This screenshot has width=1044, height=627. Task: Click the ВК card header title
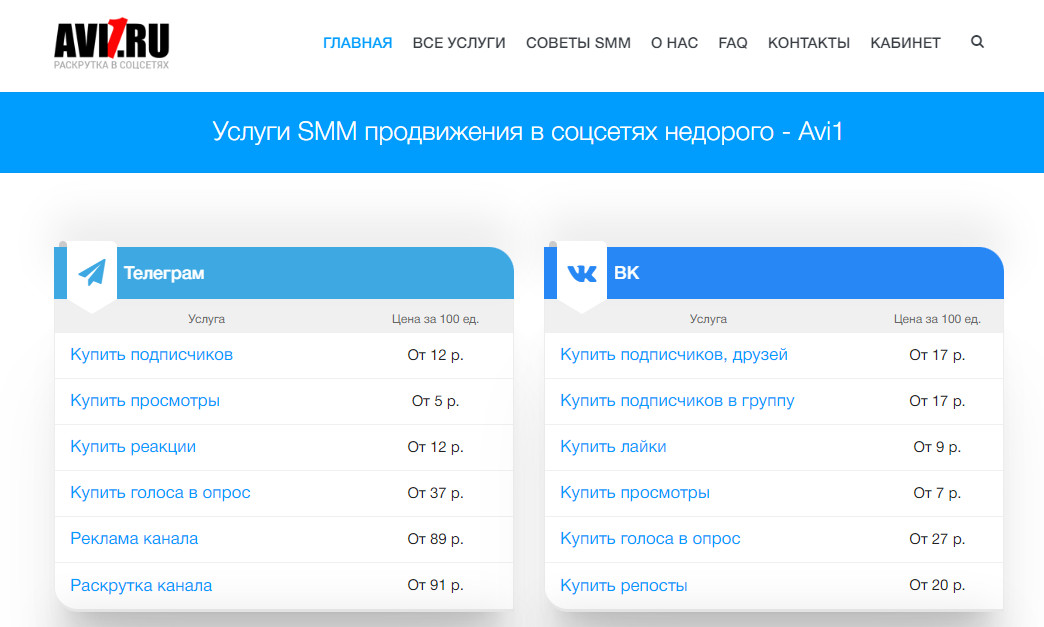tap(627, 273)
